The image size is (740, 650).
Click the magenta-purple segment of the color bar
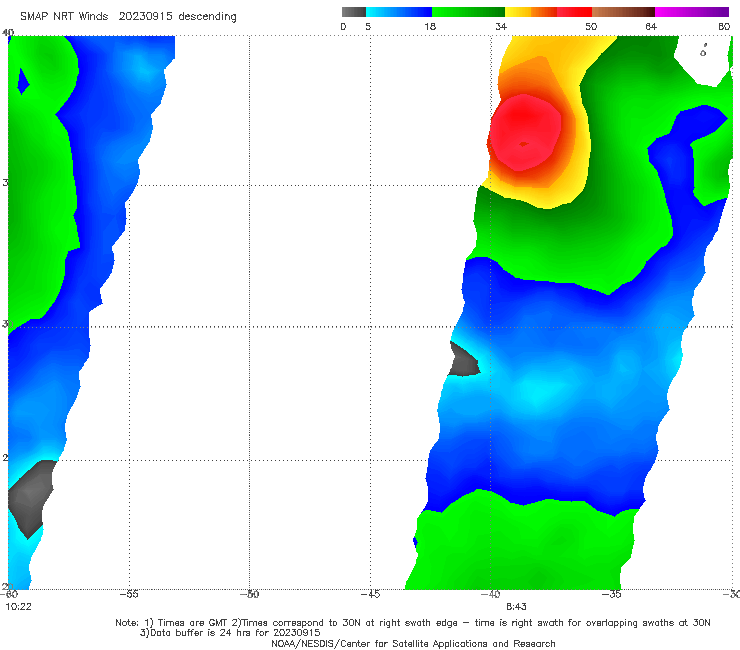click(x=692, y=12)
